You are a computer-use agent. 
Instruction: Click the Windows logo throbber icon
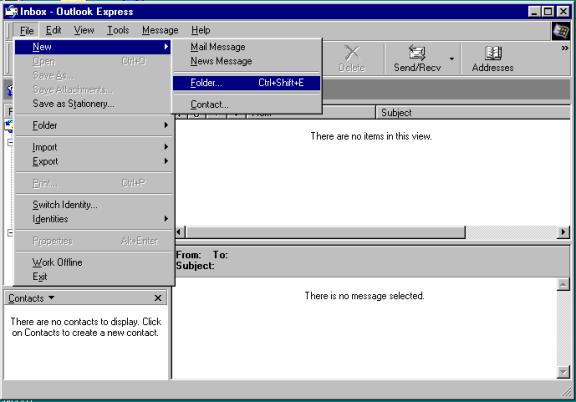pos(561,31)
